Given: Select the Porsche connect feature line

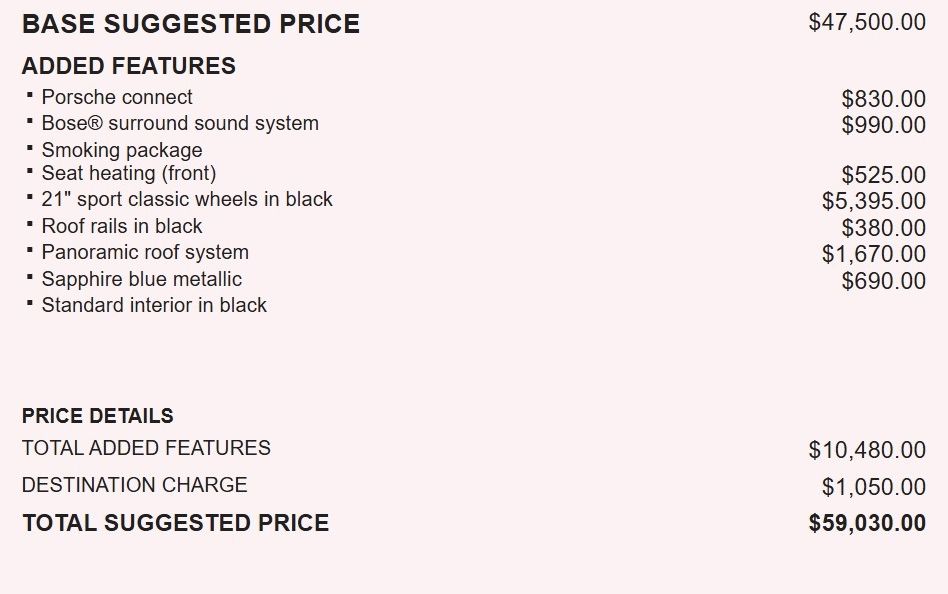Looking at the screenshot, I should coord(117,97).
